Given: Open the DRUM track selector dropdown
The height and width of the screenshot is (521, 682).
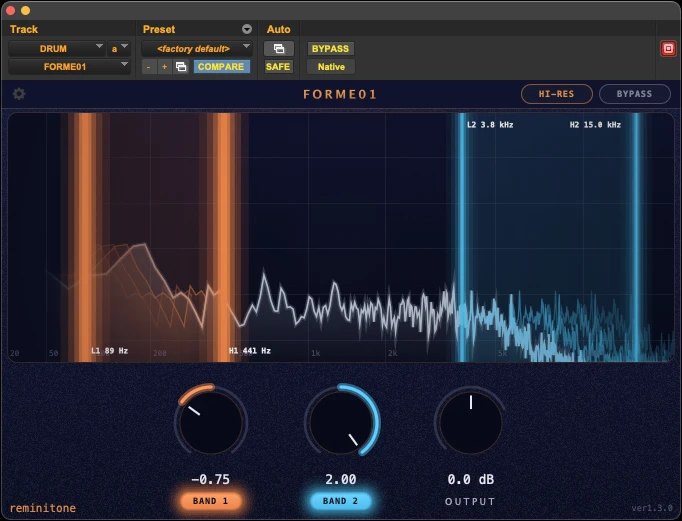Looking at the screenshot, I should pos(57,48).
